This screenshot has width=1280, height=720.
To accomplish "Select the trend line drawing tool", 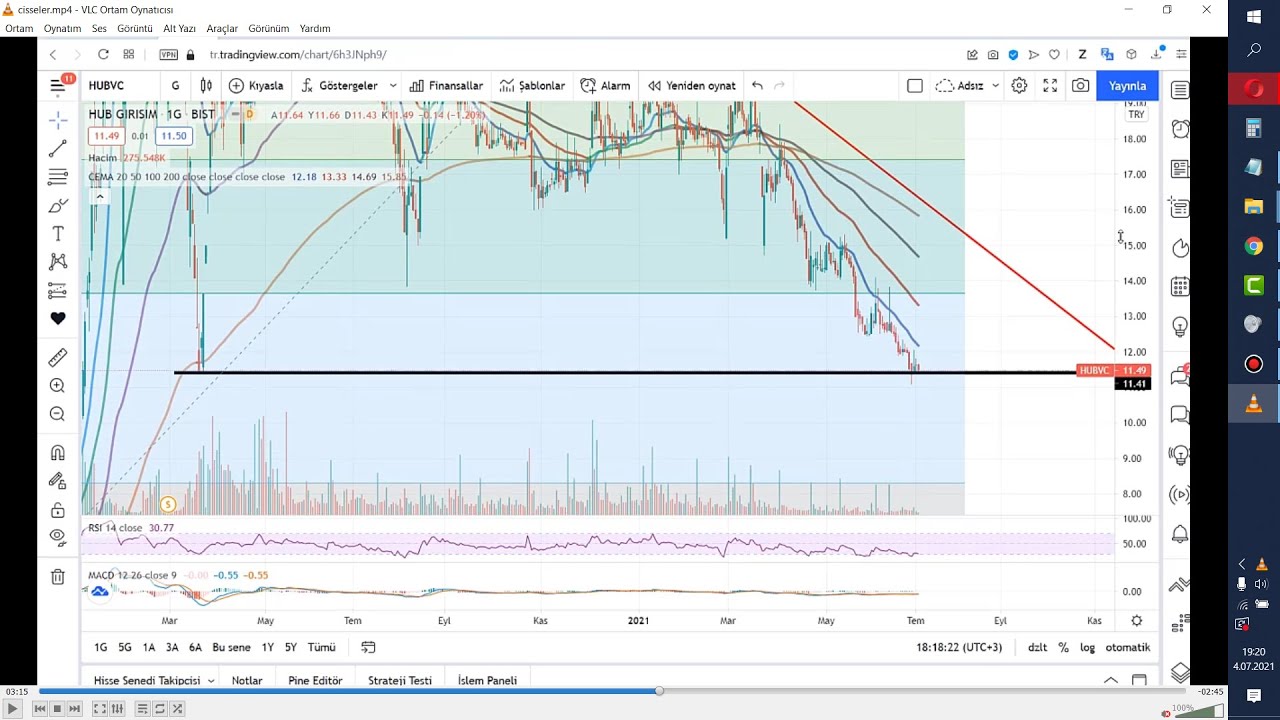I will pyautogui.click(x=58, y=148).
